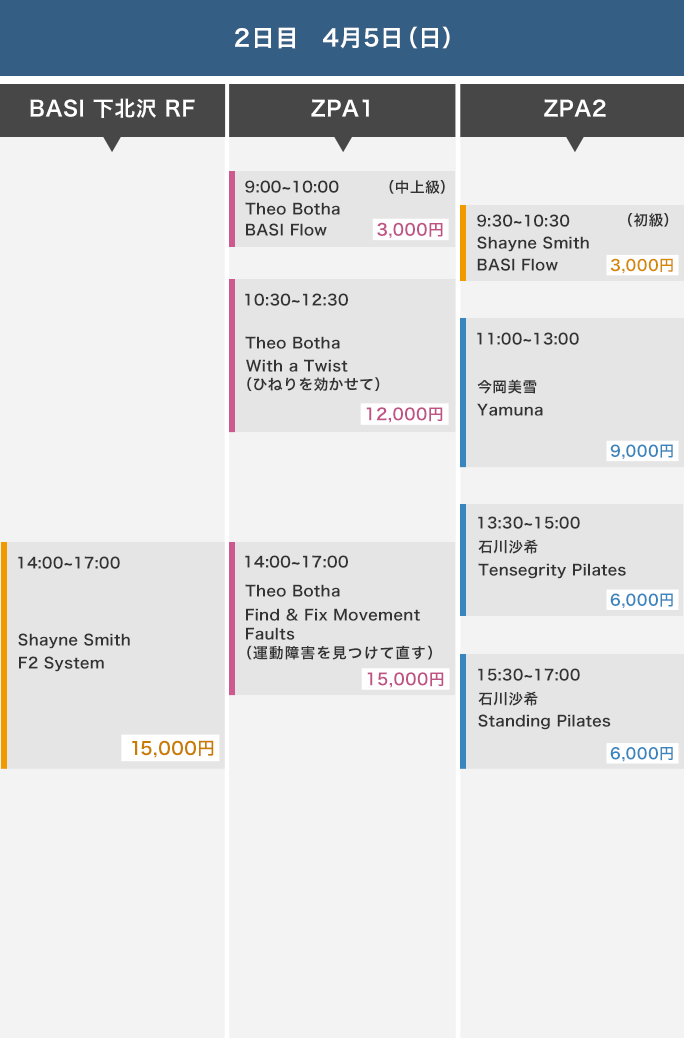The height and width of the screenshot is (1038, 684).
Task: Open Shayne Smith's 9:30~10:30 BASI Flow class
Action: click(x=540, y=243)
